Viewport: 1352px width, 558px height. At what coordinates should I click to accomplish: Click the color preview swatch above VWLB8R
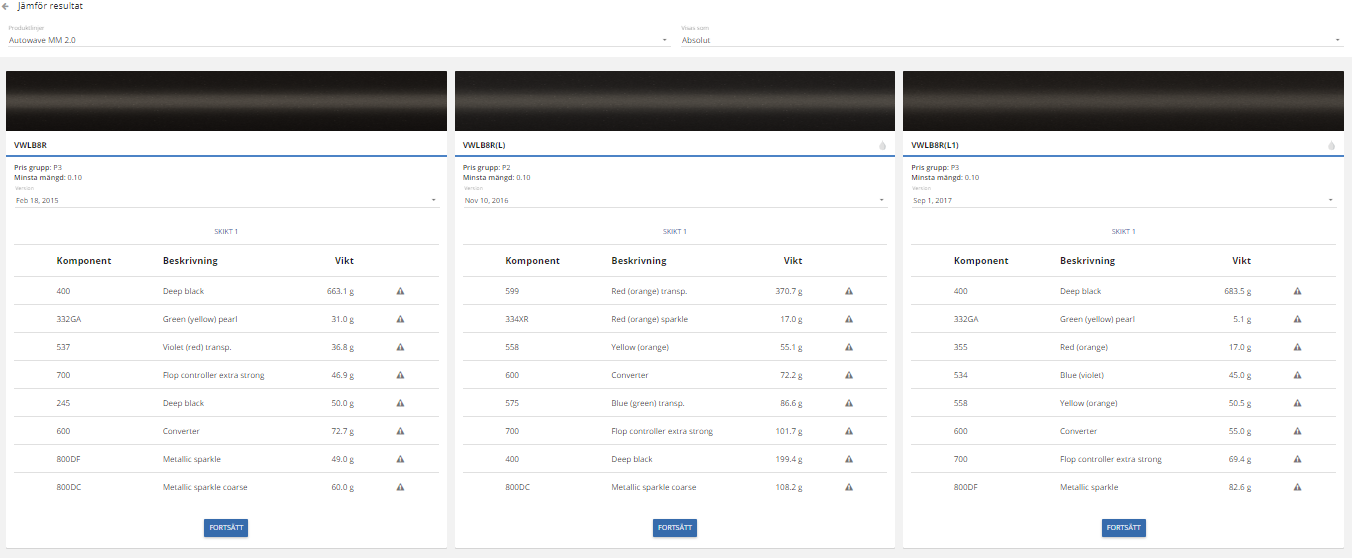226,100
